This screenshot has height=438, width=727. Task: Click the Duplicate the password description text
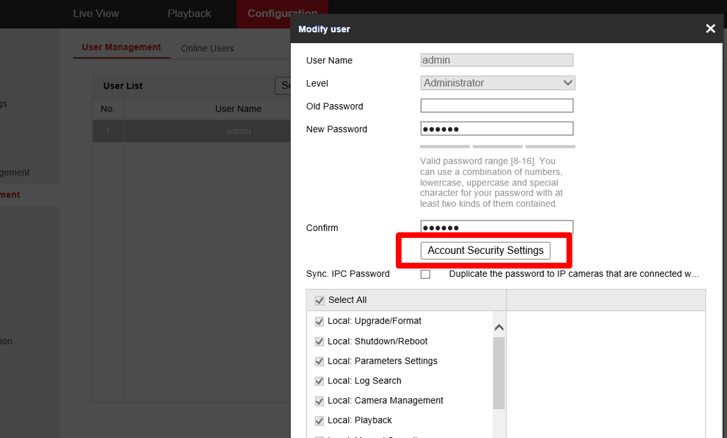point(574,274)
